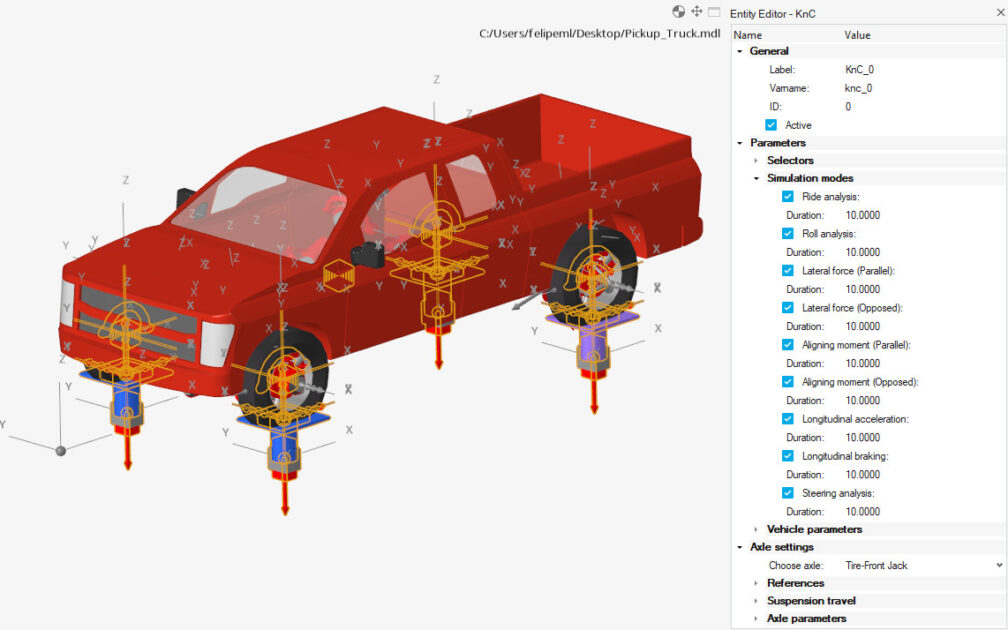Click the window layout icon
1008x630 pixels.
coord(714,12)
